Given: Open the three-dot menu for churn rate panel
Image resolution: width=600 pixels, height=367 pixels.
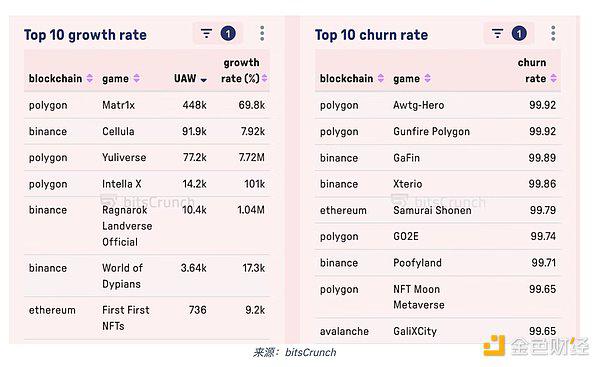Looking at the screenshot, I should point(553,34).
